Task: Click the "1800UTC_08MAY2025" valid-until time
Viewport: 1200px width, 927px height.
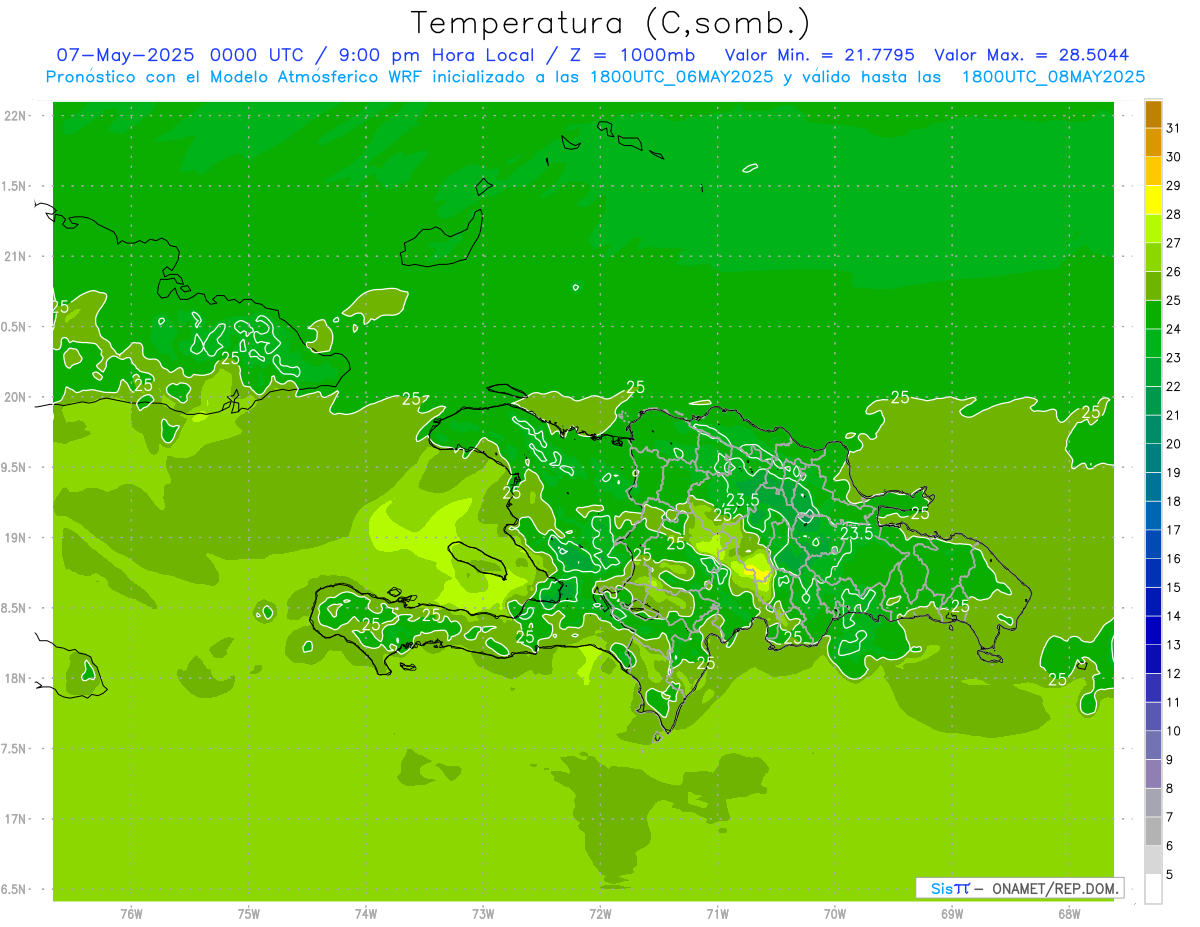Action: (x=1053, y=76)
